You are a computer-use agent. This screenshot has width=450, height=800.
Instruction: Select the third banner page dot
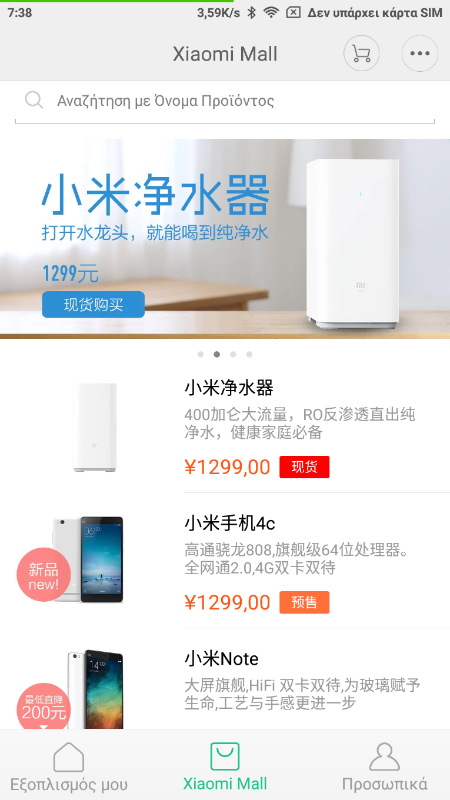pos(233,355)
